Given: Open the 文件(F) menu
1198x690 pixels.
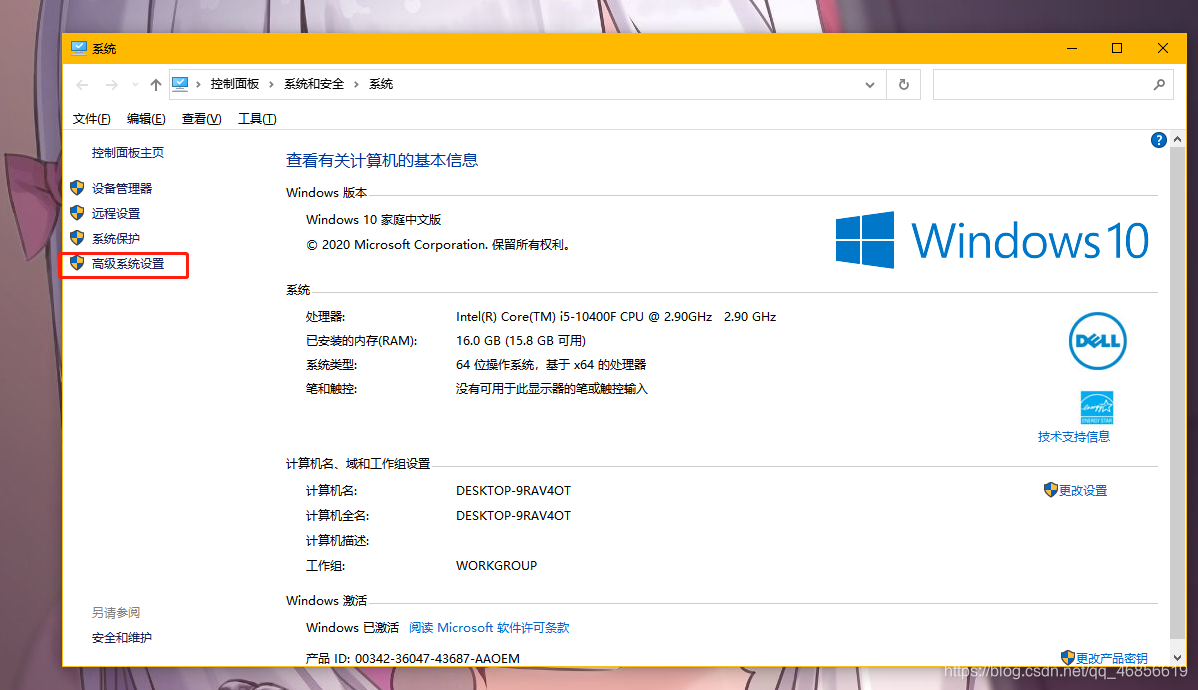Looking at the screenshot, I should pos(92,119).
